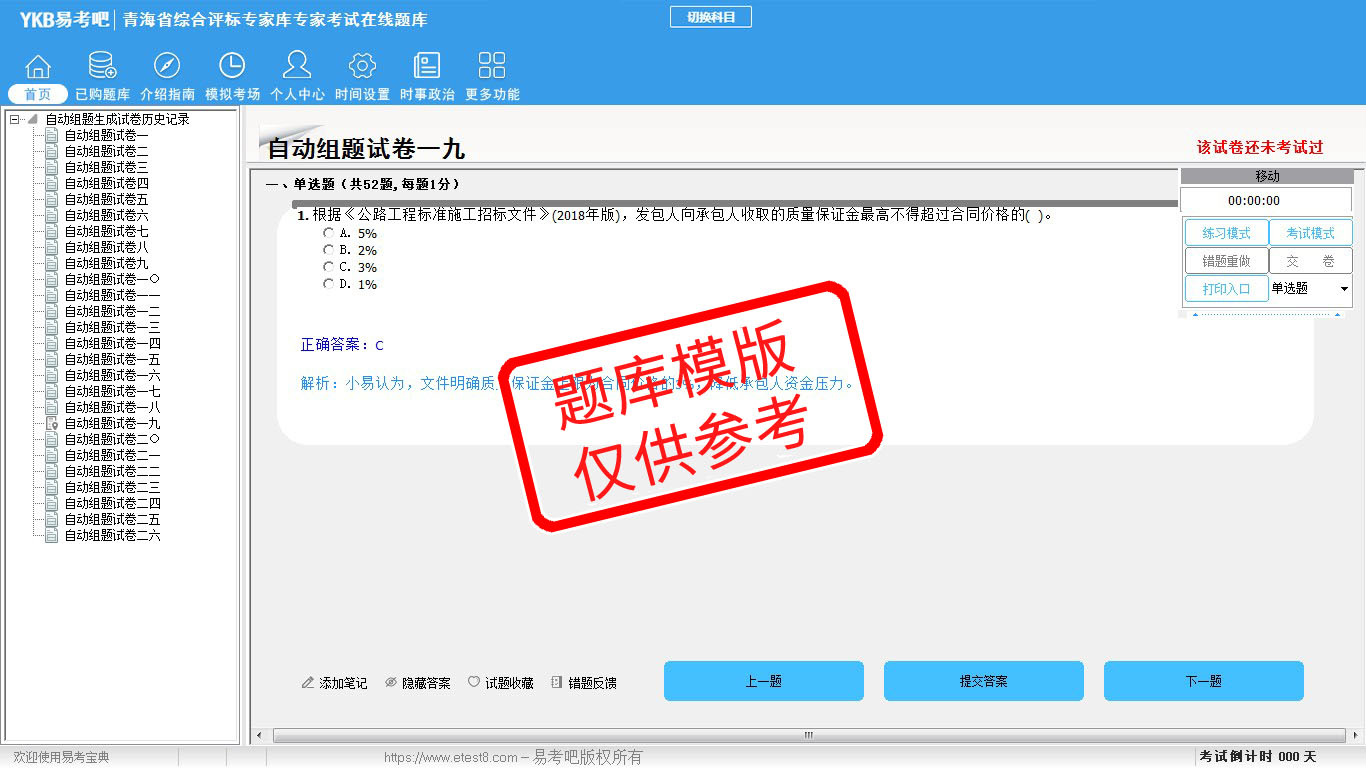Image resolution: width=1366 pixels, height=768 pixels.
Task: Go to next question with 下一题
Action: (x=1203, y=681)
